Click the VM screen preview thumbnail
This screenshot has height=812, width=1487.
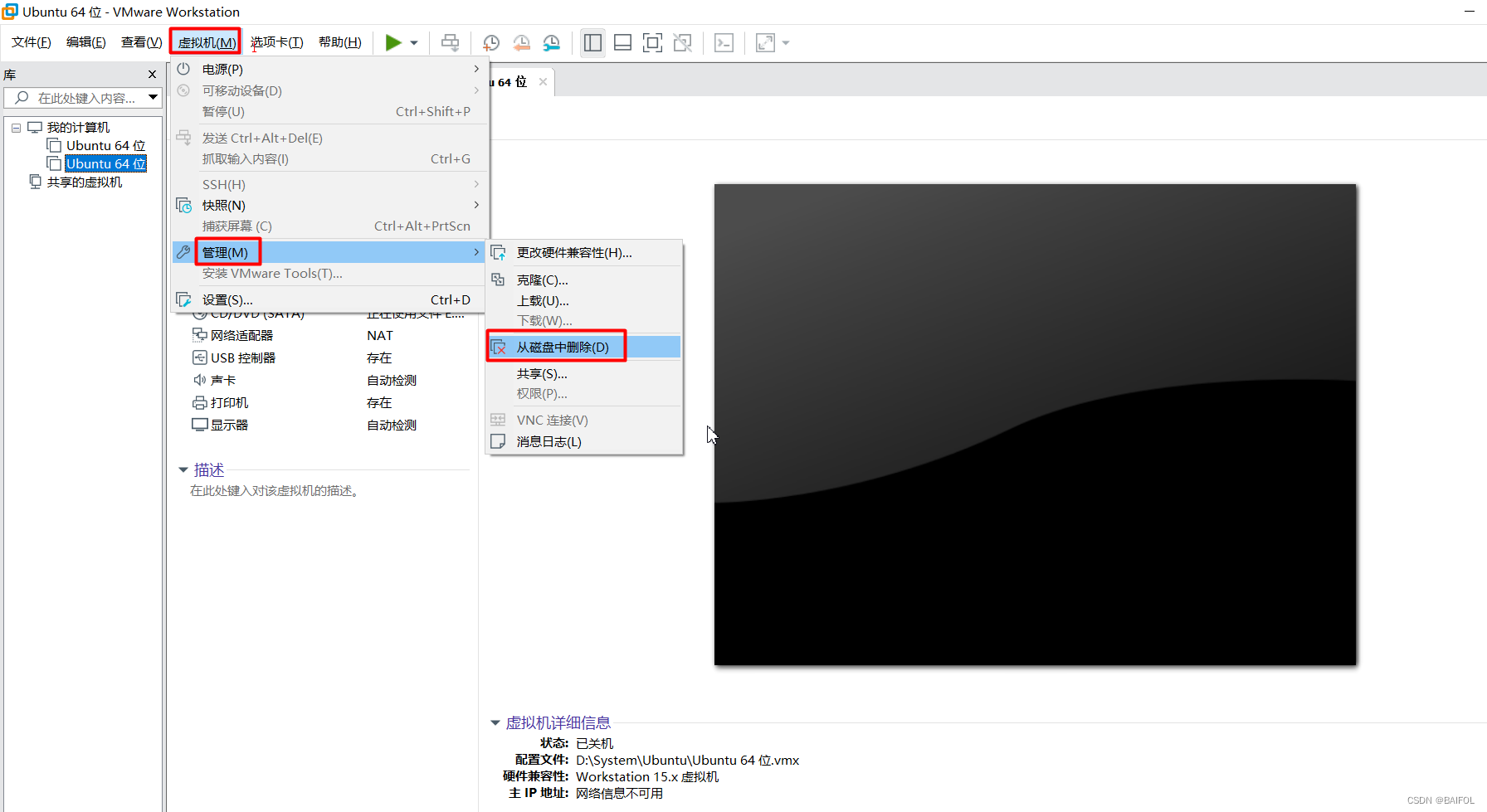1035,425
